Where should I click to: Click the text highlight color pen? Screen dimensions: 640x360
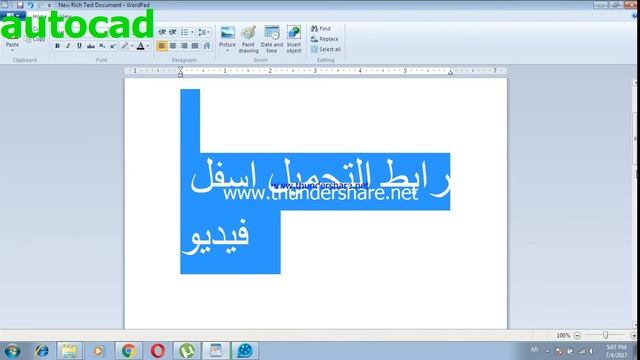coord(125,46)
